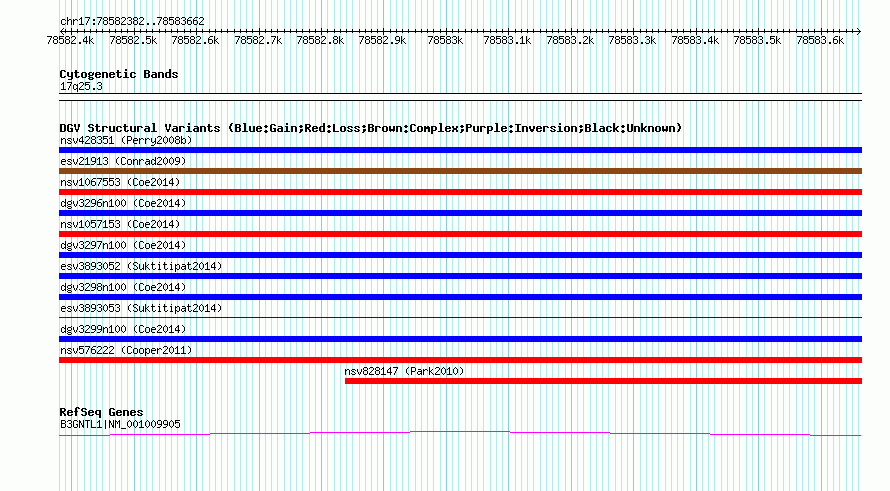Open variant esv3893053 (Suktitipat2014) label
890x491 pixels.
click(x=141, y=308)
